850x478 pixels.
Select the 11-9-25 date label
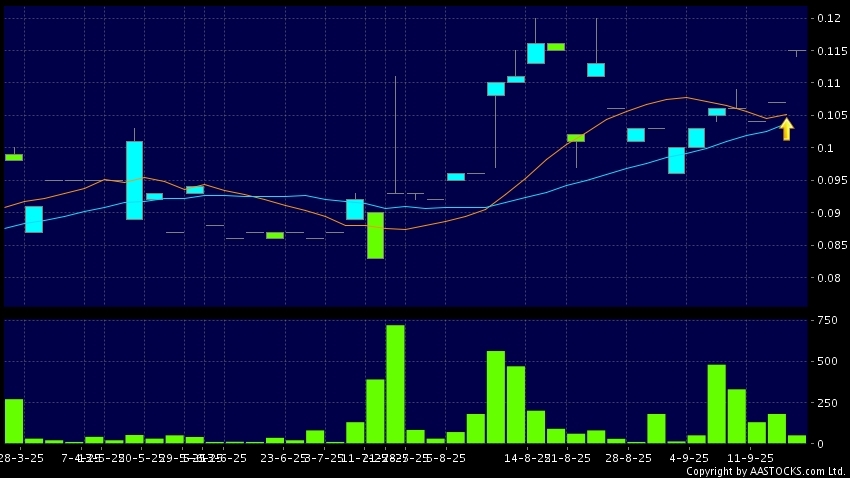750,458
